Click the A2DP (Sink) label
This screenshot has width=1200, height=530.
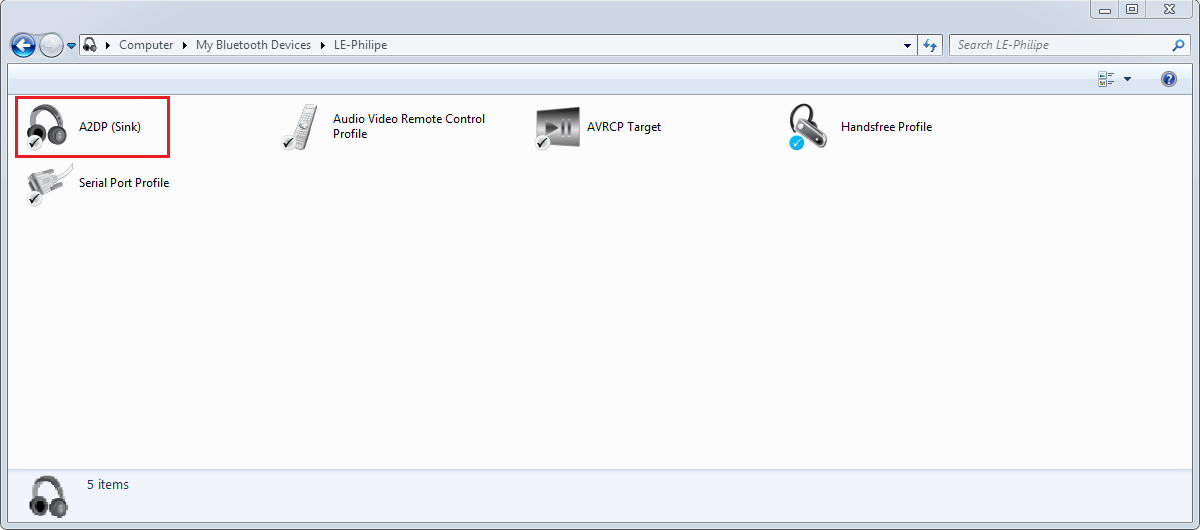pyautogui.click(x=110, y=127)
